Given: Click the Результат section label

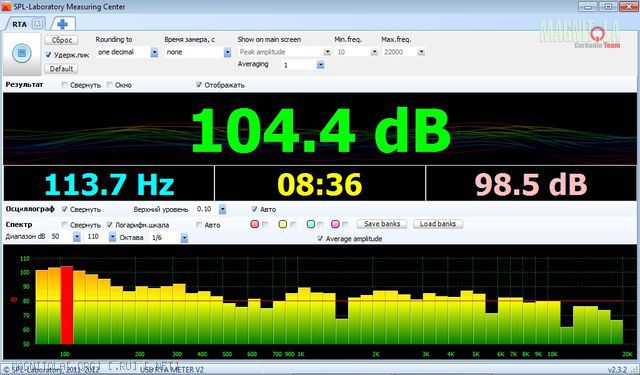Looking at the screenshot, I should click(24, 84).
